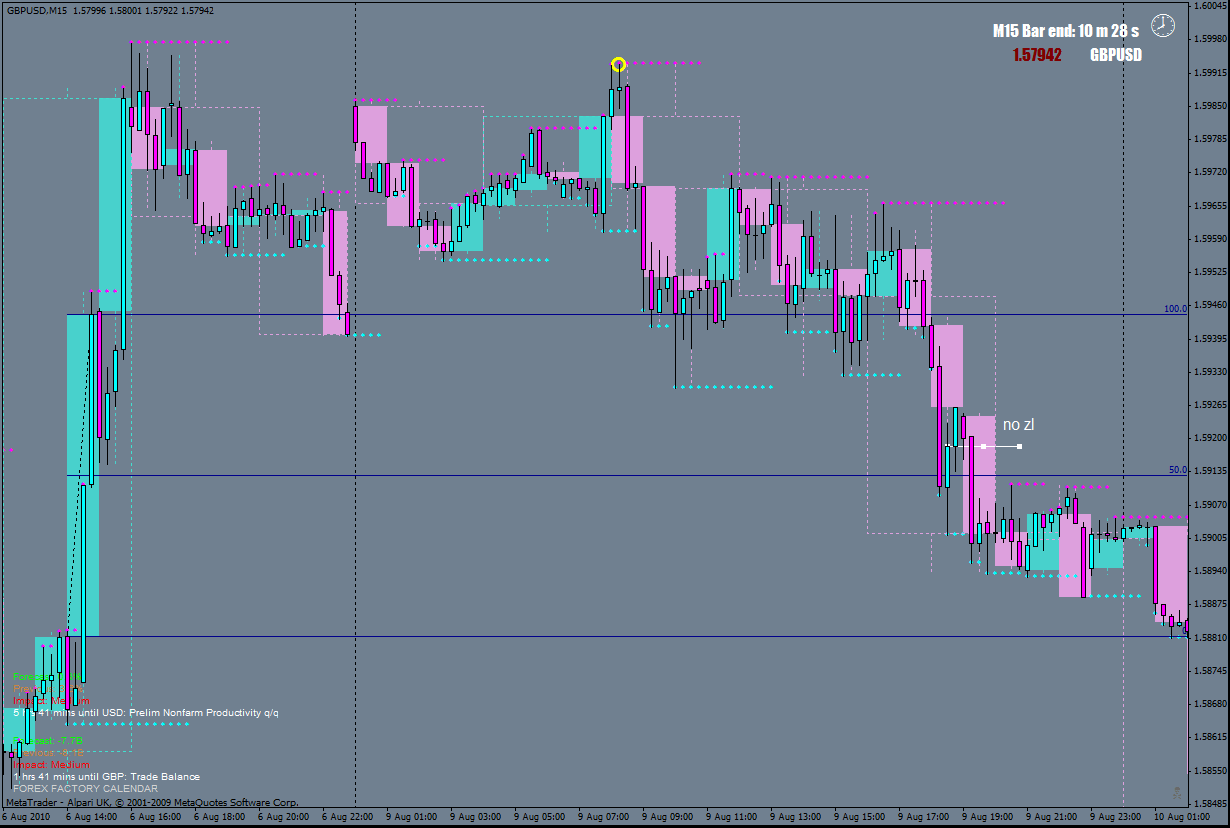
Task: Click '9 Aug 11:00' on the time axis
Action: click(731, 816)
